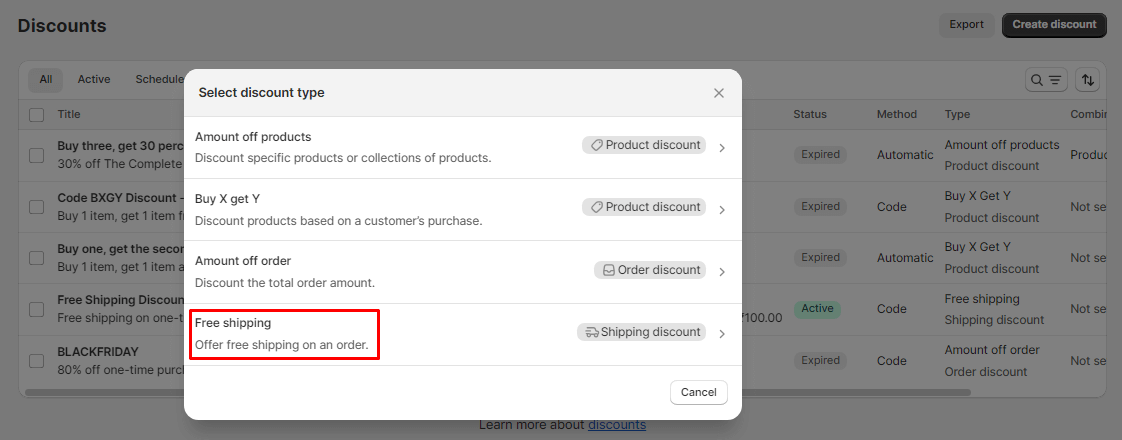Click the sort arrows icon button
1122x440 pixels.
pos(1088,80)
